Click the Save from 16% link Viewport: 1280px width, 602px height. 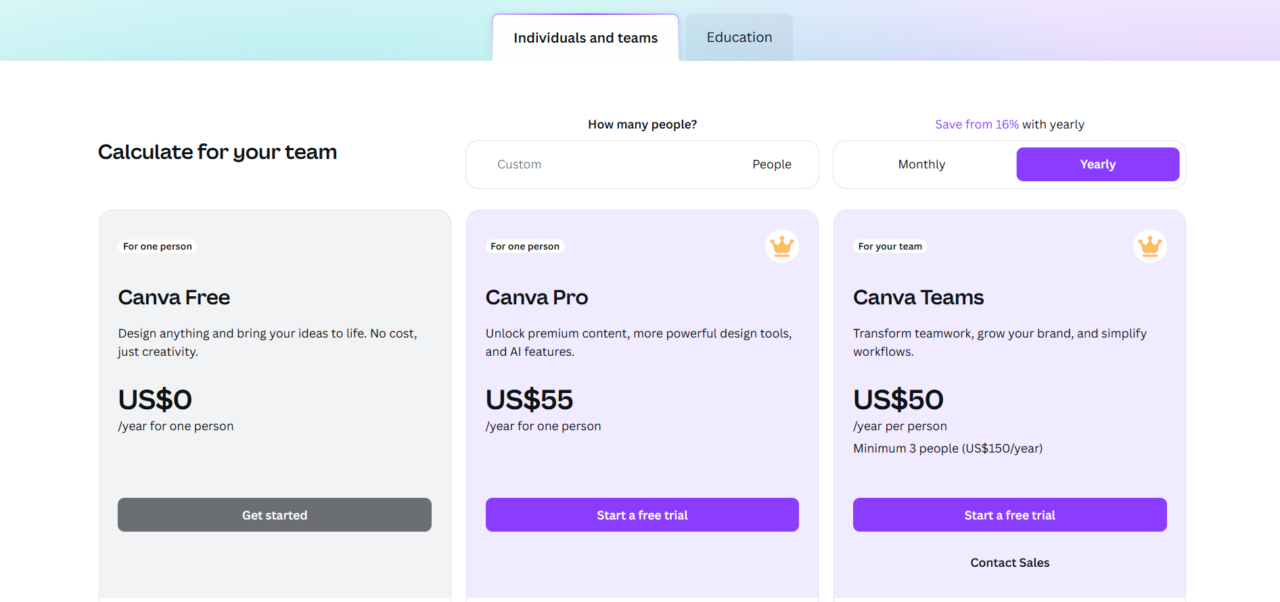[976, 123]
